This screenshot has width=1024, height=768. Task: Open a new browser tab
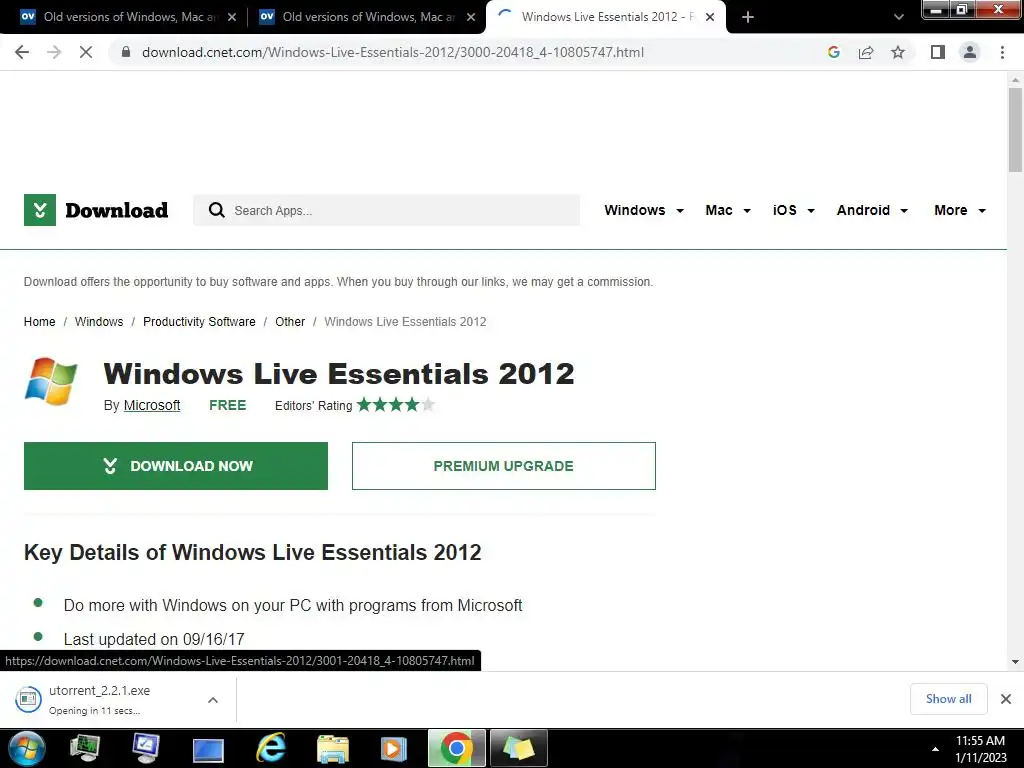pos(748,17)
